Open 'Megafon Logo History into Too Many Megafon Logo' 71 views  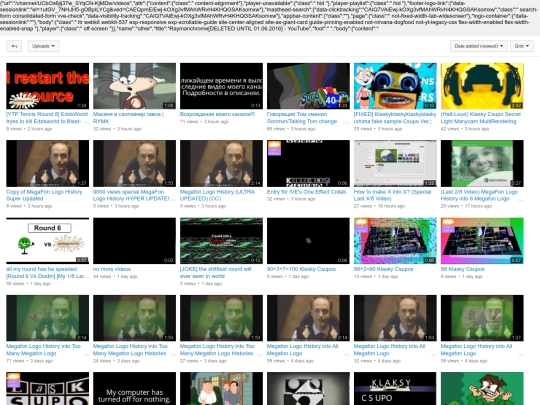(x=43, y=350)
